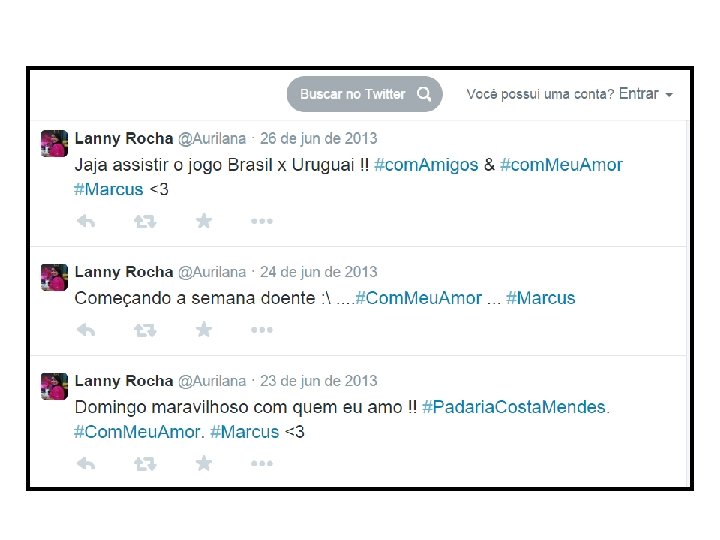The width and height of the screenshot is (720, 540).
Task: Reply to the 23 de jun tweet
Action: 86,463
